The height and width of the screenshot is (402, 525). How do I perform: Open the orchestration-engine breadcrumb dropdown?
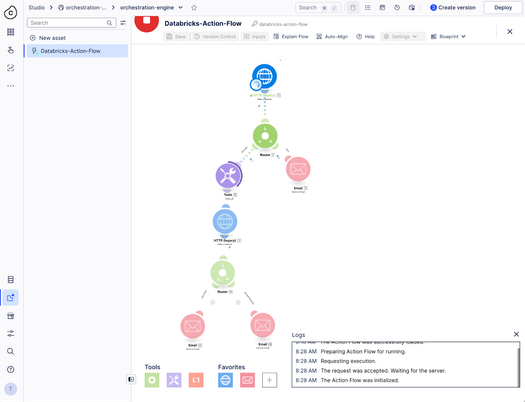tap(180, 7)
